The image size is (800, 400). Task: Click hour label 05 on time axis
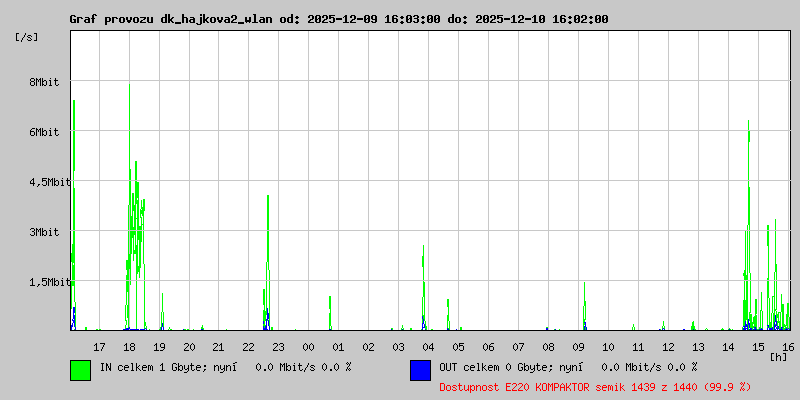tap(458, 347)
